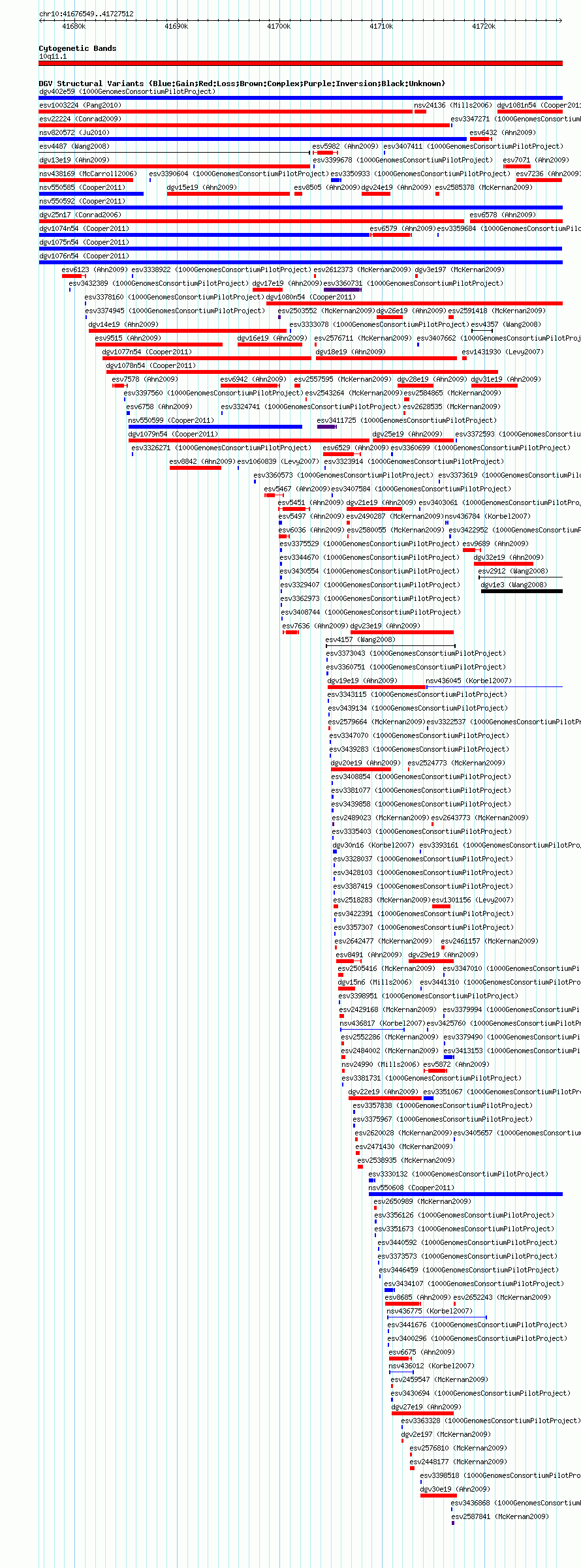Open the nsv820572 (Ju2010) variant
Viewport: 581px width, 1568px height.
[x=74, y=132]
